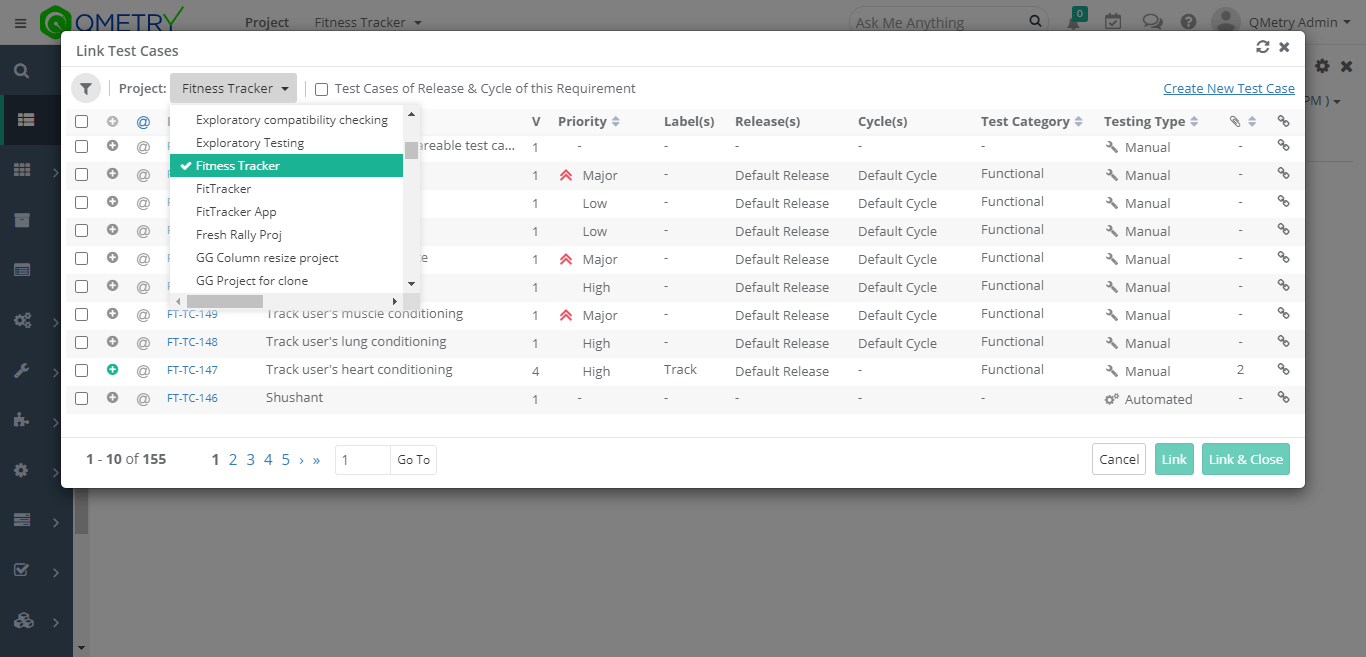Click the gear settings icon behind dialog
This screenshot has height=657, width=1366.
pyautogui.click(x=1322, y=66)
